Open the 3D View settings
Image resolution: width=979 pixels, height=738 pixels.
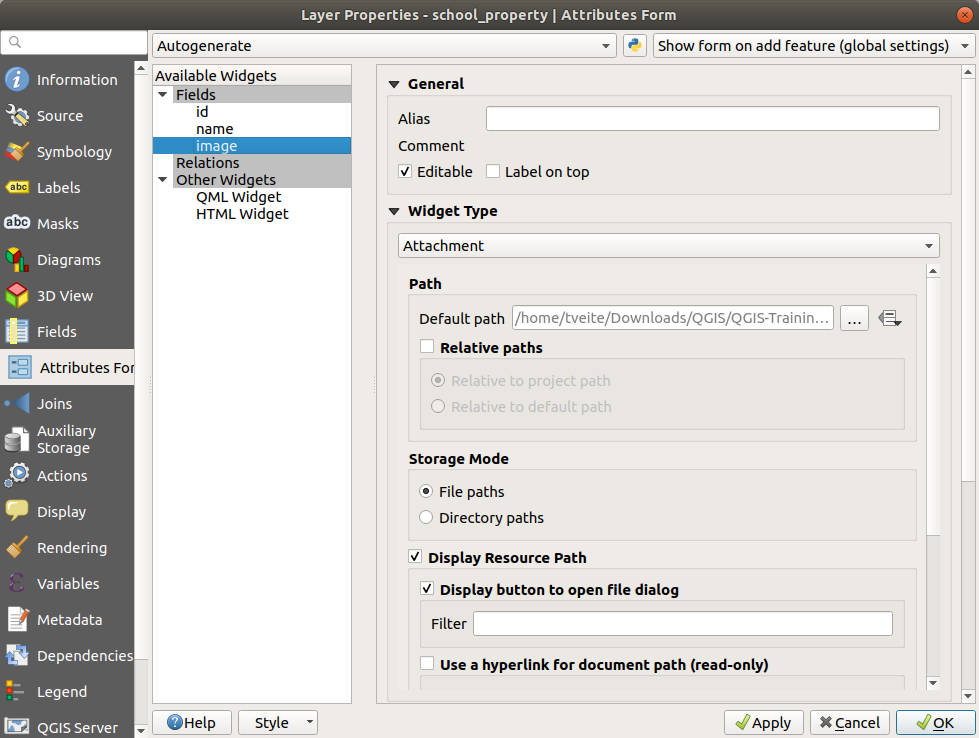pos(64,296)
